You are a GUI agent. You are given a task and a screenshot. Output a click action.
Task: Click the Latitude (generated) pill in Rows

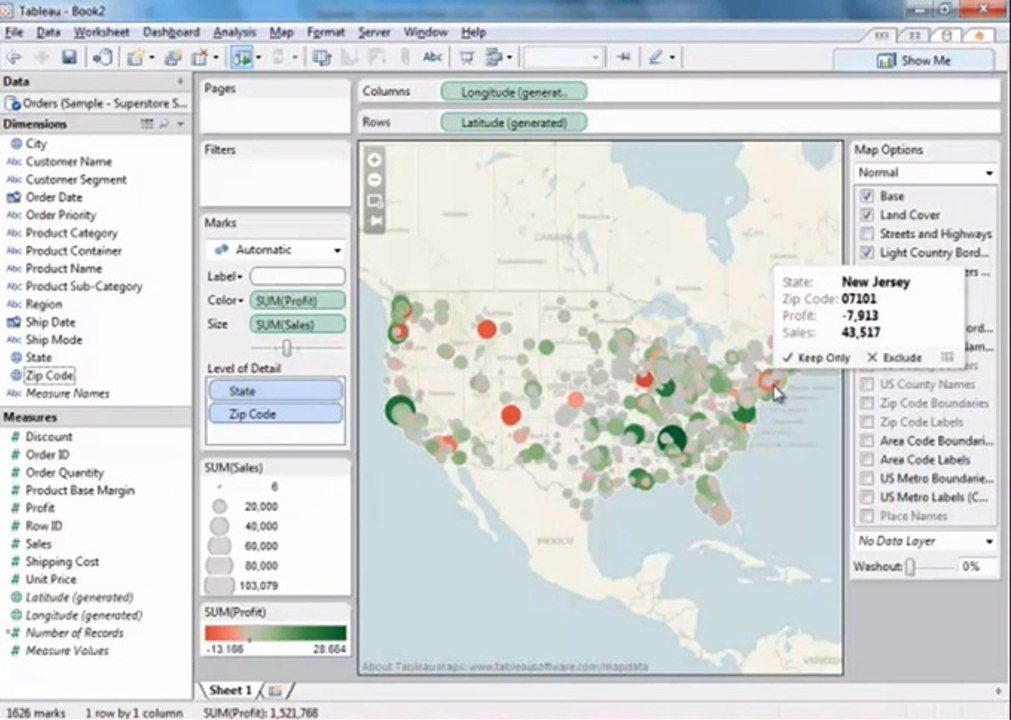pyautogui.click(x=514, y=122)
